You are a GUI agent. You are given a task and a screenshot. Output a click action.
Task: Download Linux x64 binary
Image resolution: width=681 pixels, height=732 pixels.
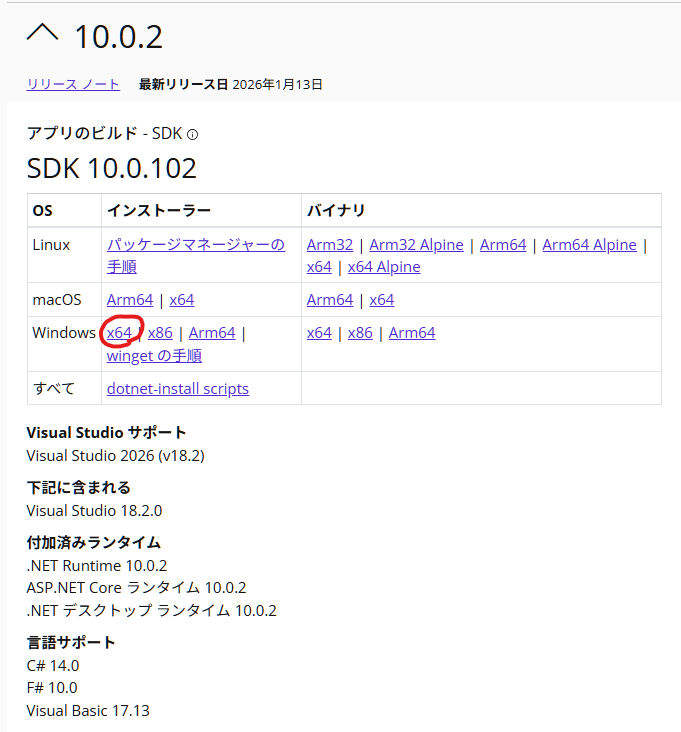[x=319, y=267]
